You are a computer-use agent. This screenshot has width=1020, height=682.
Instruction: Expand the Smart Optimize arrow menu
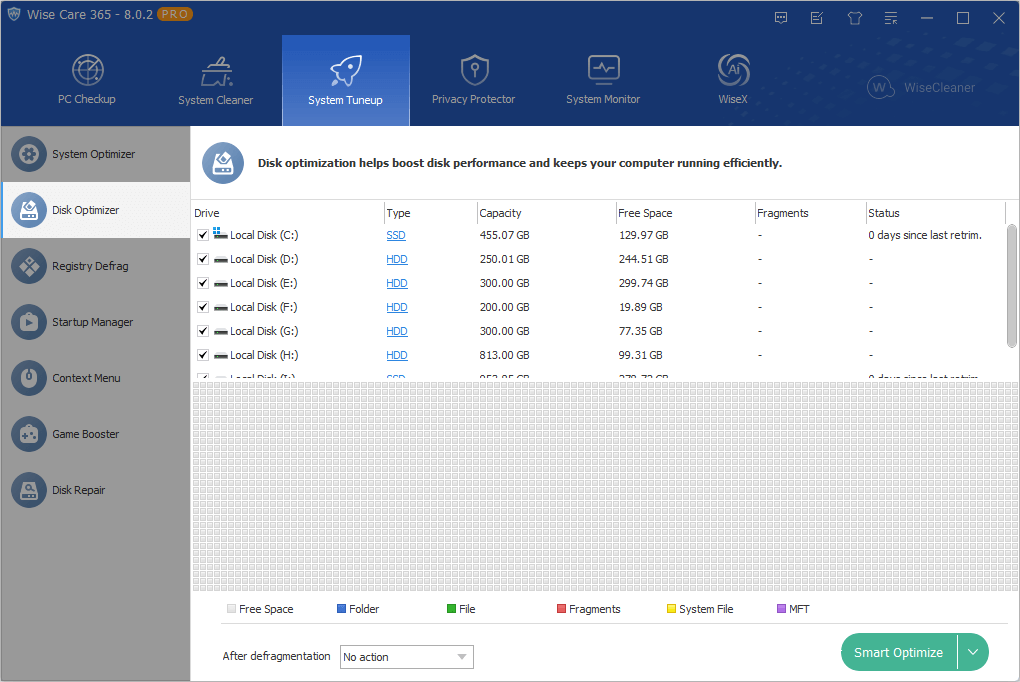[973, 652]
